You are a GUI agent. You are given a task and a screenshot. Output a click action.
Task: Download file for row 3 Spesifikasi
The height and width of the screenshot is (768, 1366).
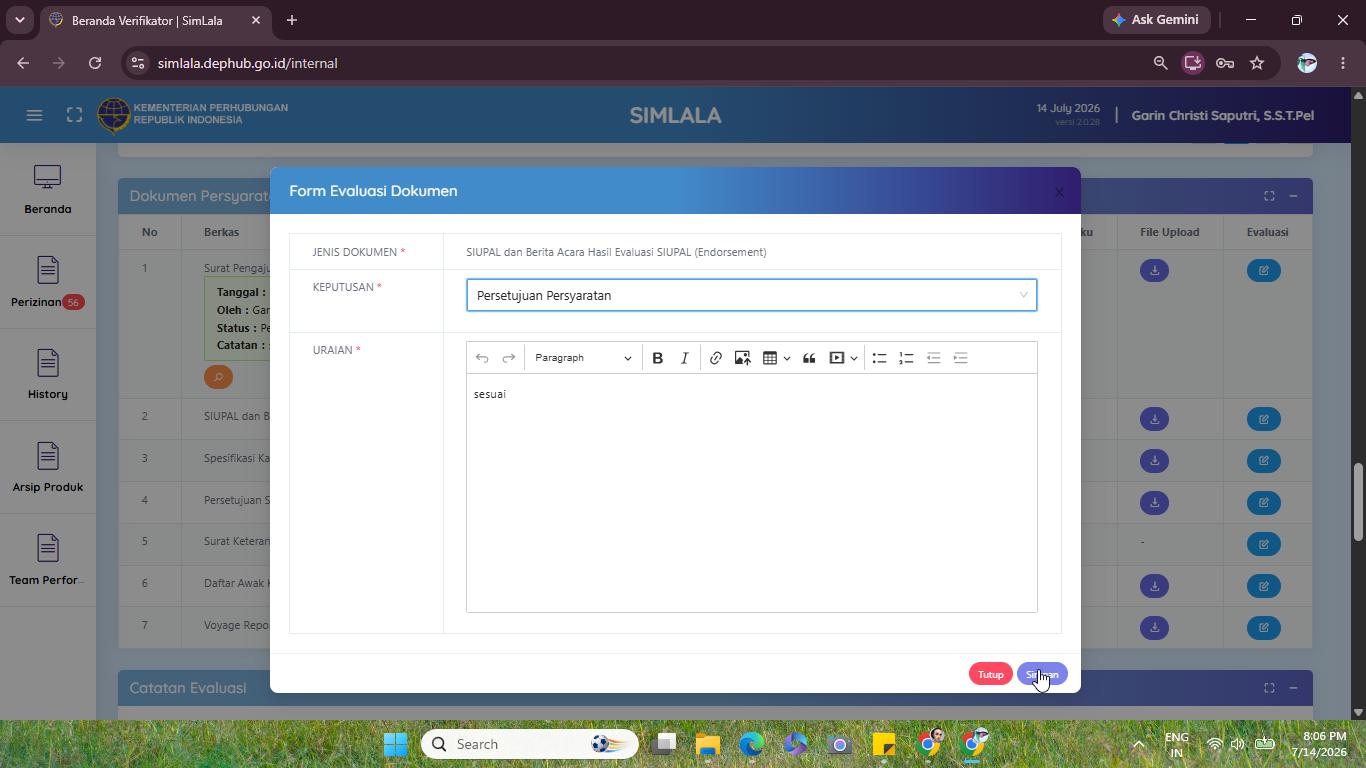pyautogui.click(x=1154, y=460)
